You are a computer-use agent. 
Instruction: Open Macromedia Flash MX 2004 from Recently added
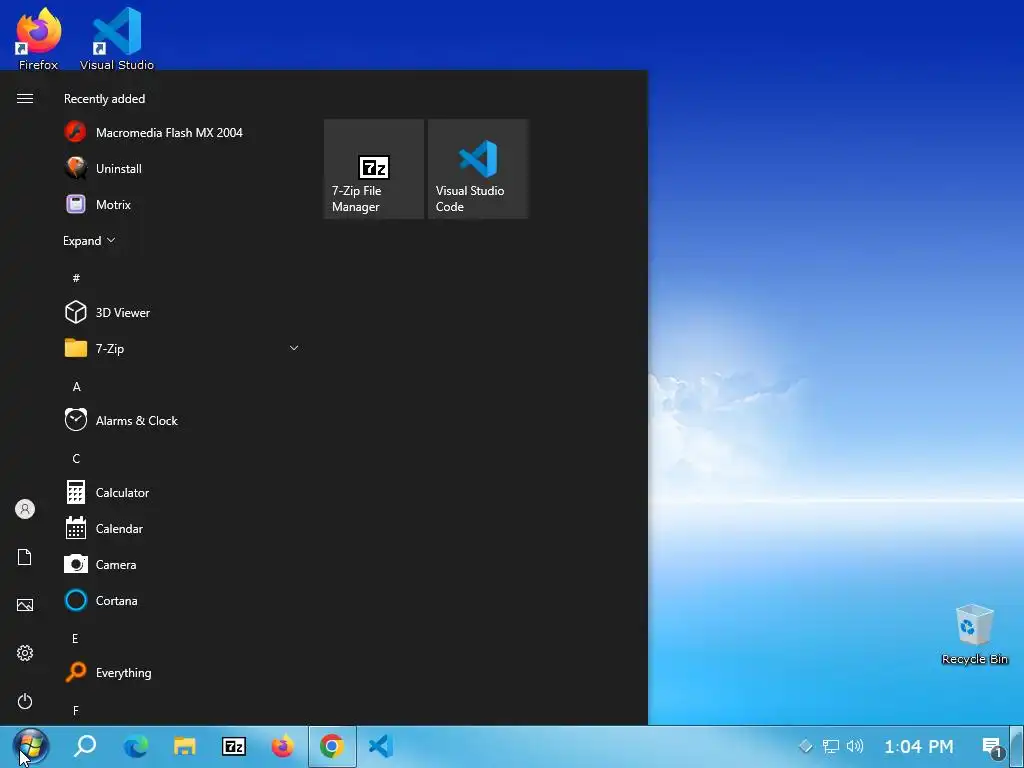(x=183, y=133)
